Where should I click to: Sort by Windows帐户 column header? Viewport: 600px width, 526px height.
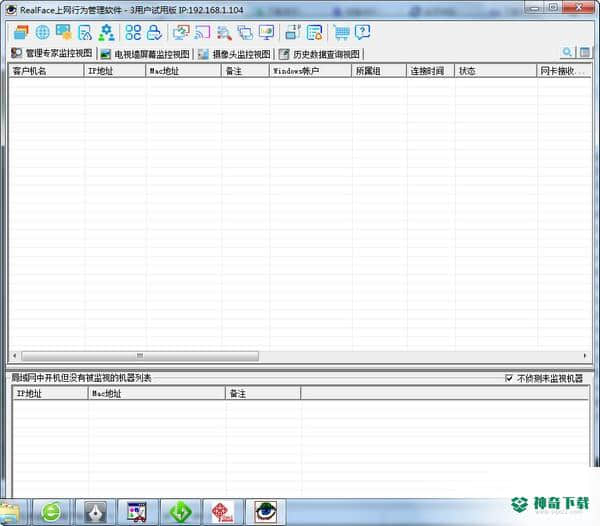(x=310, y=71)
